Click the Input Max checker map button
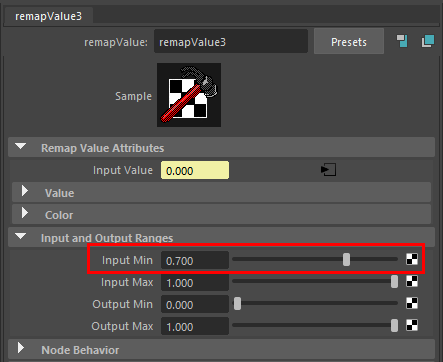Screen dimensions: 443x362 coord(412,281)
